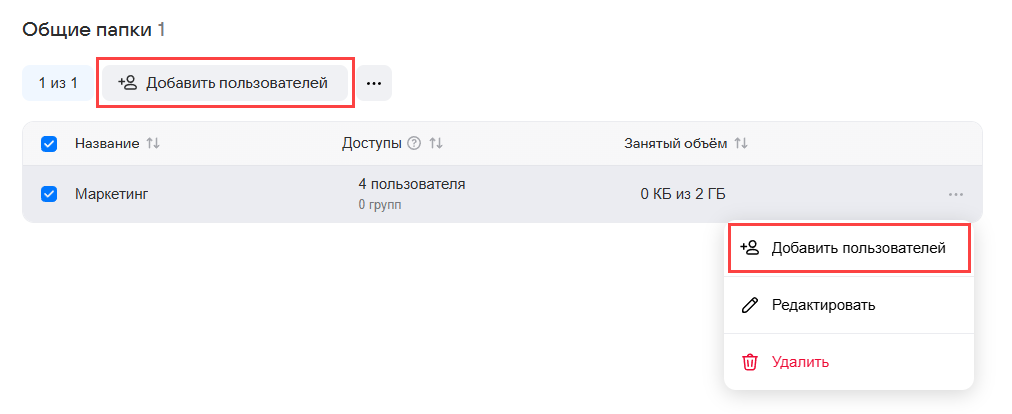The width and height of the screenshot is (1012, 414).
Task: Open the Маркетинг folder name
Action: tap(111, 194)
